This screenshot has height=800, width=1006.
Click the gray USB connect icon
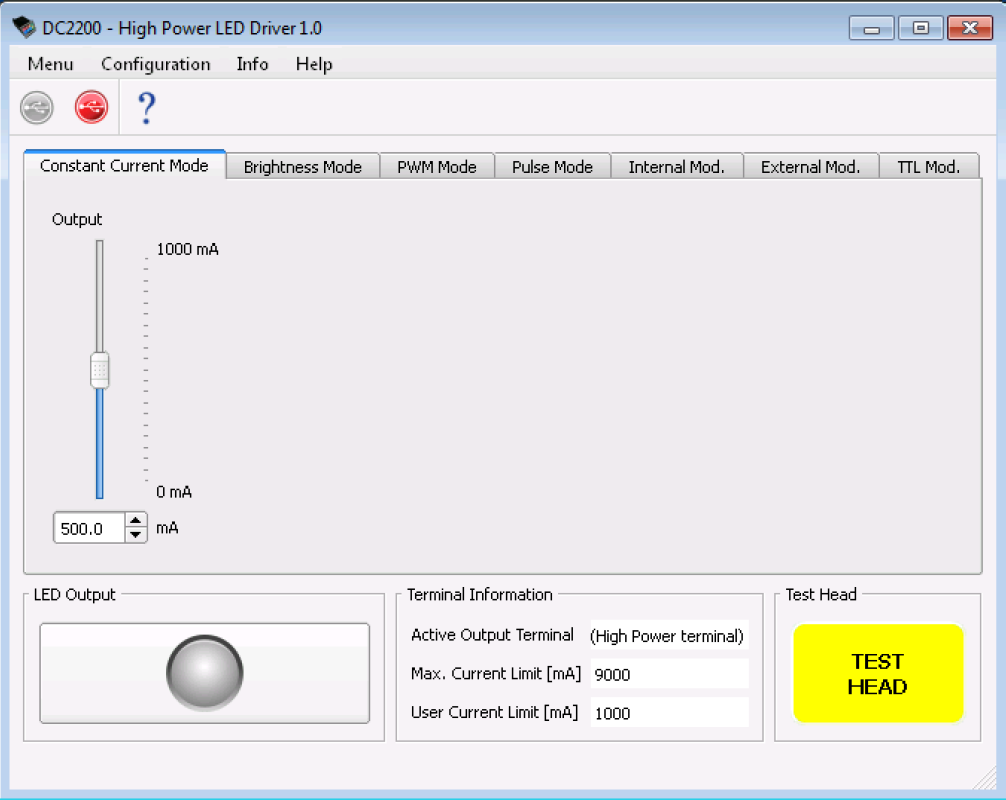pos(37,107)
